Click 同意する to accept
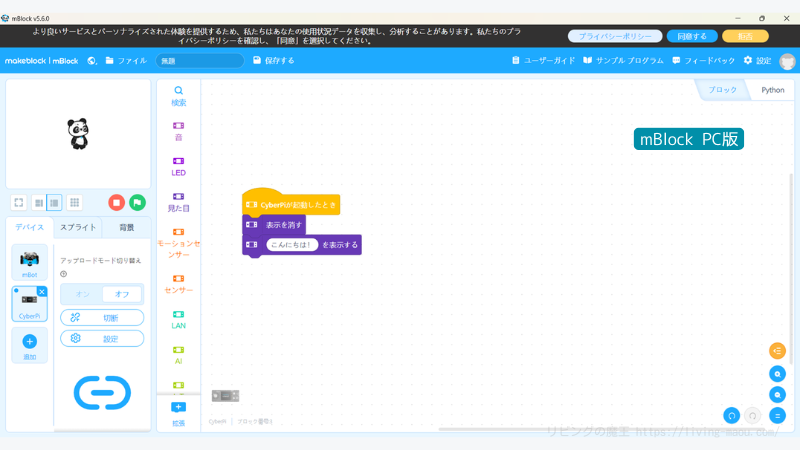 click(x=692, y=36)
